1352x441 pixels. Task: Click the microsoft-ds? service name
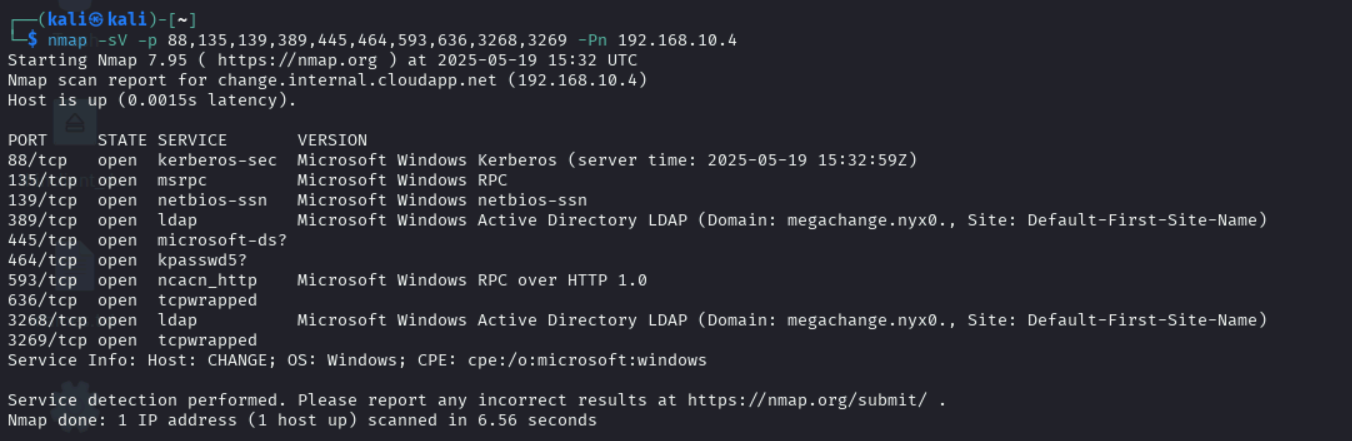[222, 240]
